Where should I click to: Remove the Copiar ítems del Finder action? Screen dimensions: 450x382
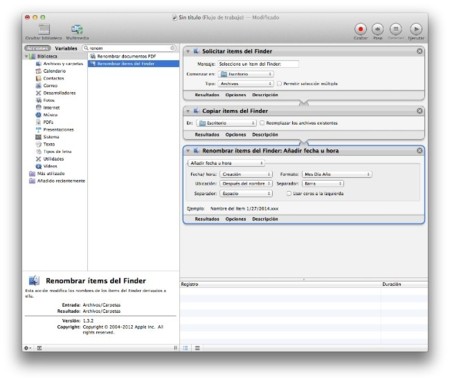(x=419, y=111)
